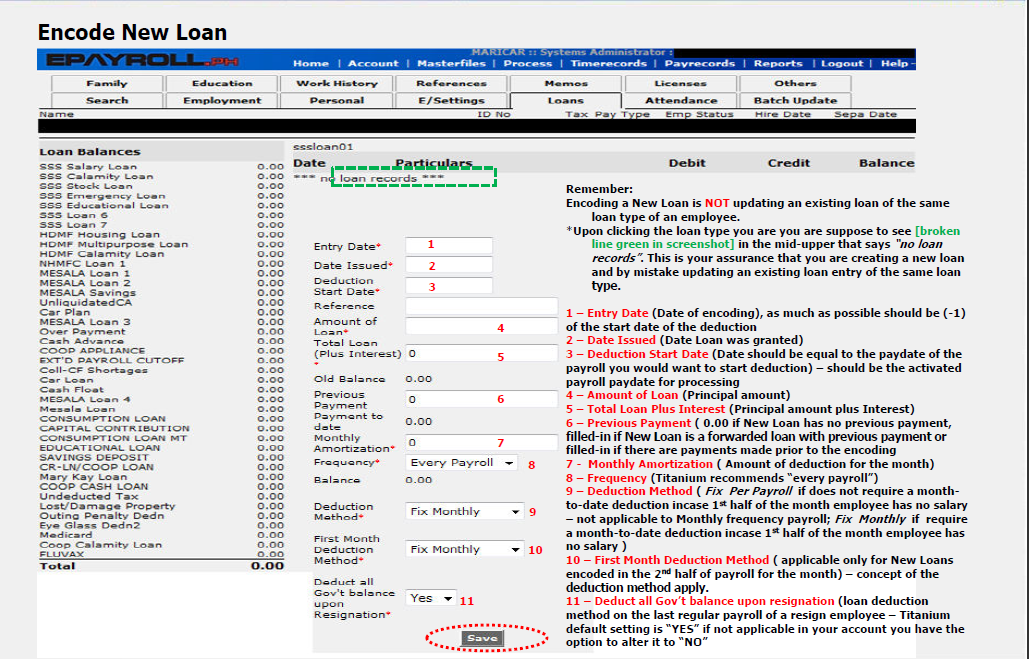Switch to the Personal tab
1029x659 pixels.
coord(337,100)
